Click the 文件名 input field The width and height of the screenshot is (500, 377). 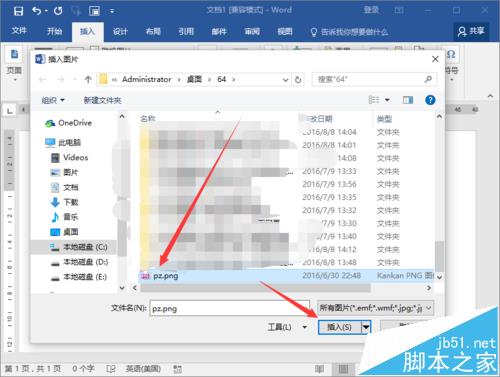[229, 308]
